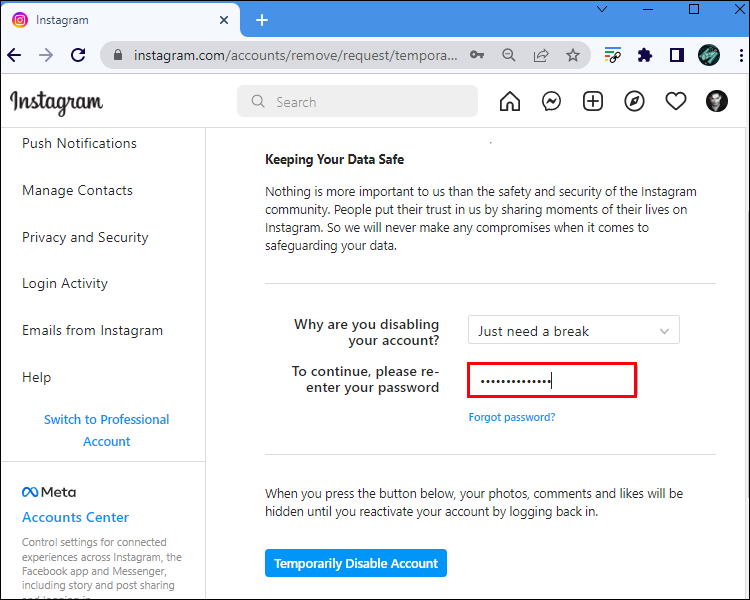Image resolution: width=750 pixels, height=600 pixels.
Task: Click the Forgot password link
Action: pos(512,417)
